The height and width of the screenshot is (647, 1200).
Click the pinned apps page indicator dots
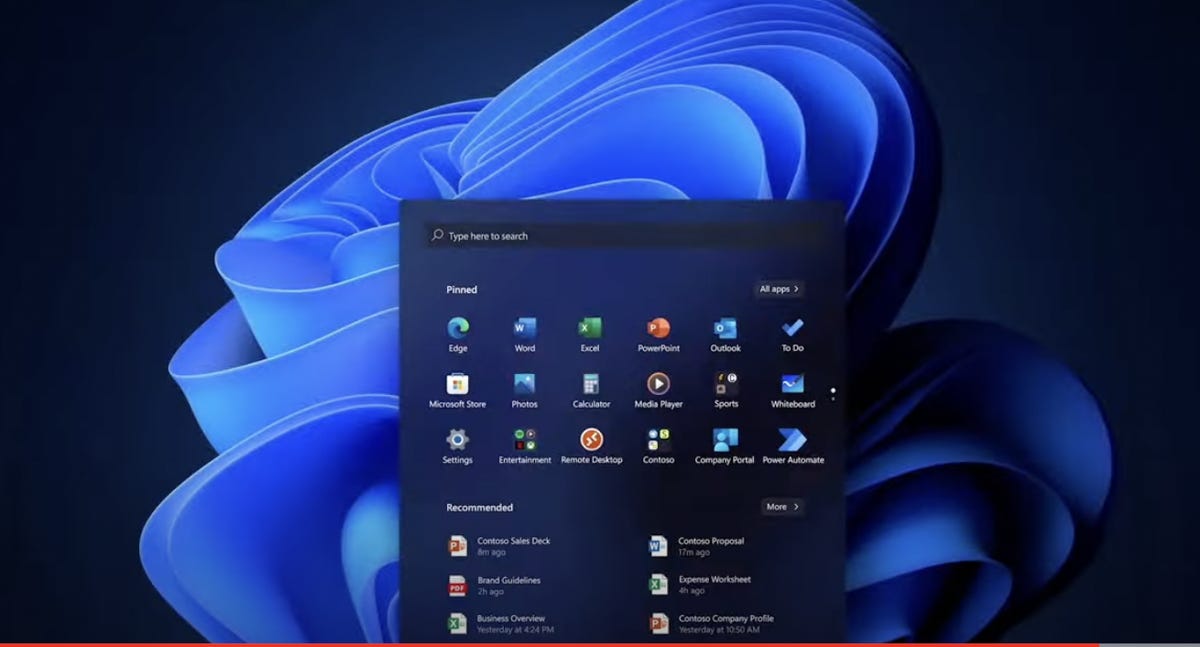point(833,394)
